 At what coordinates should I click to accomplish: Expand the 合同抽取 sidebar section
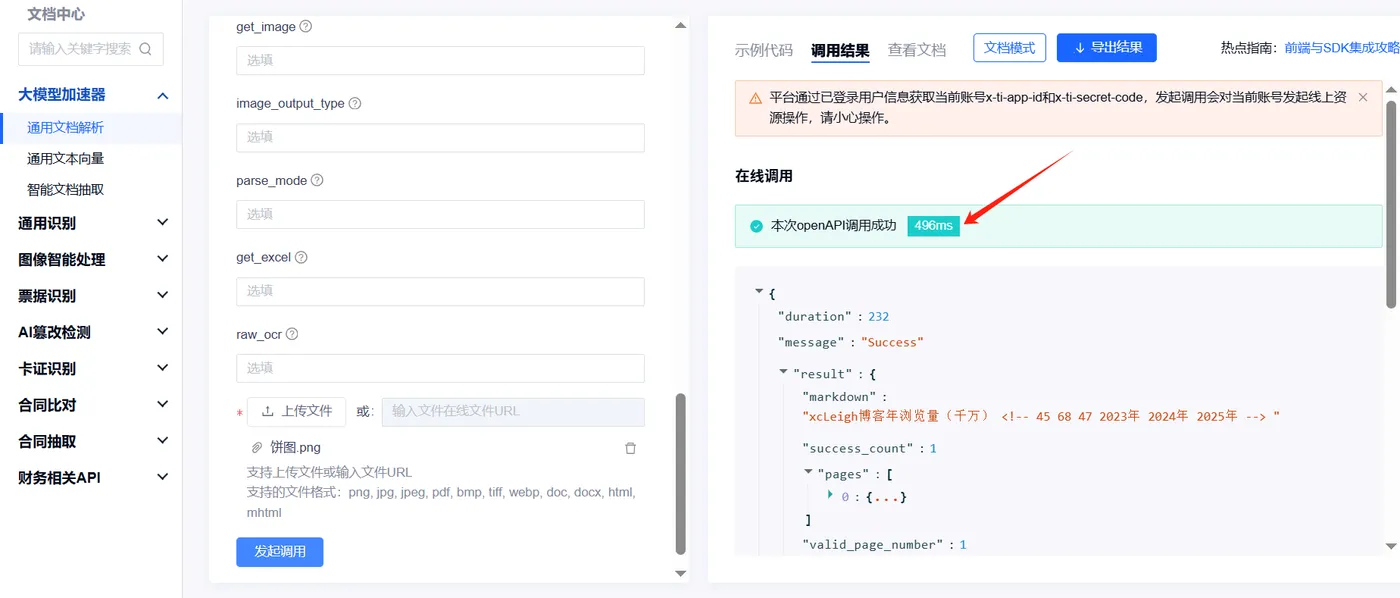[x=163, y=441]
